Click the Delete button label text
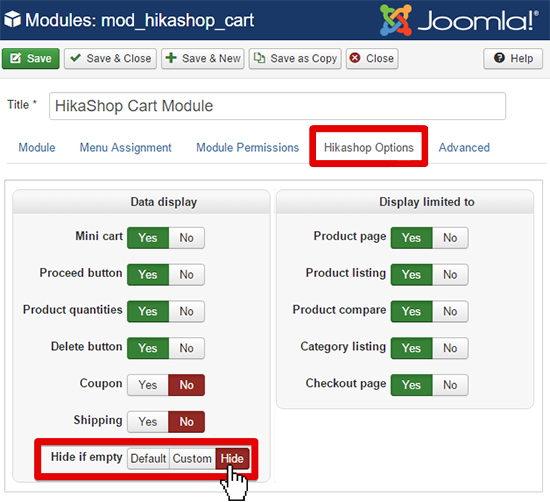 coord(86,347)
